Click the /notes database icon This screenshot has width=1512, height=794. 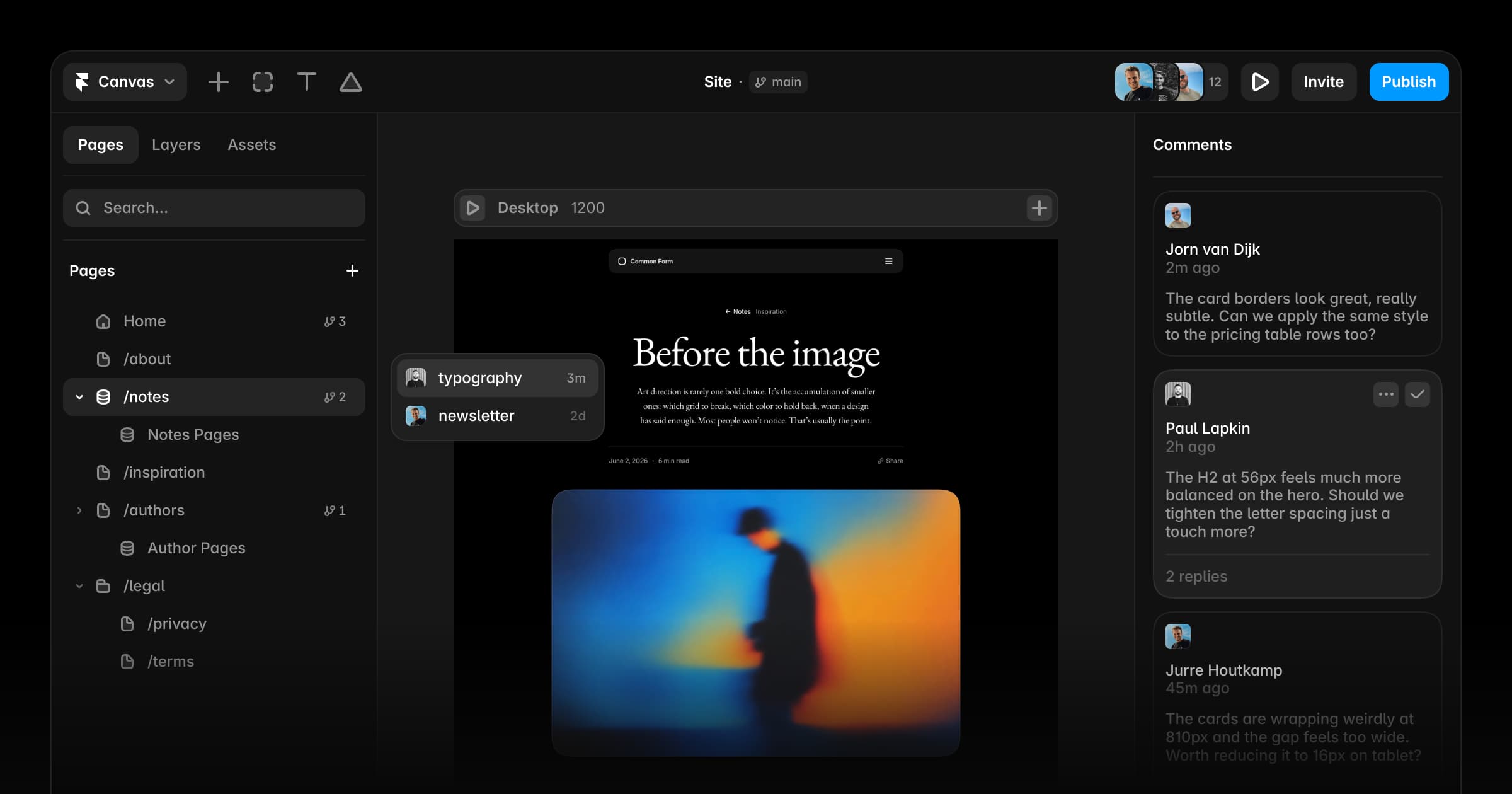click(x=103, y=397)
